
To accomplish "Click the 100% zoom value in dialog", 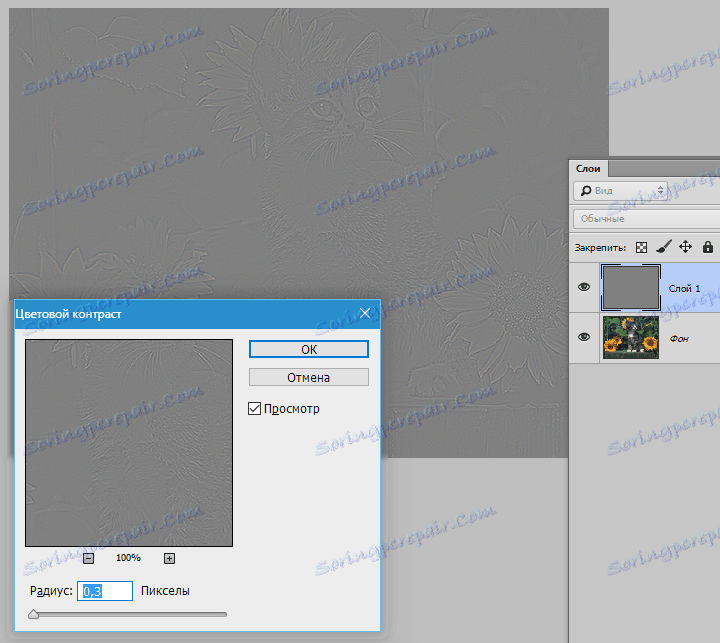I will (x=128, y=558).
